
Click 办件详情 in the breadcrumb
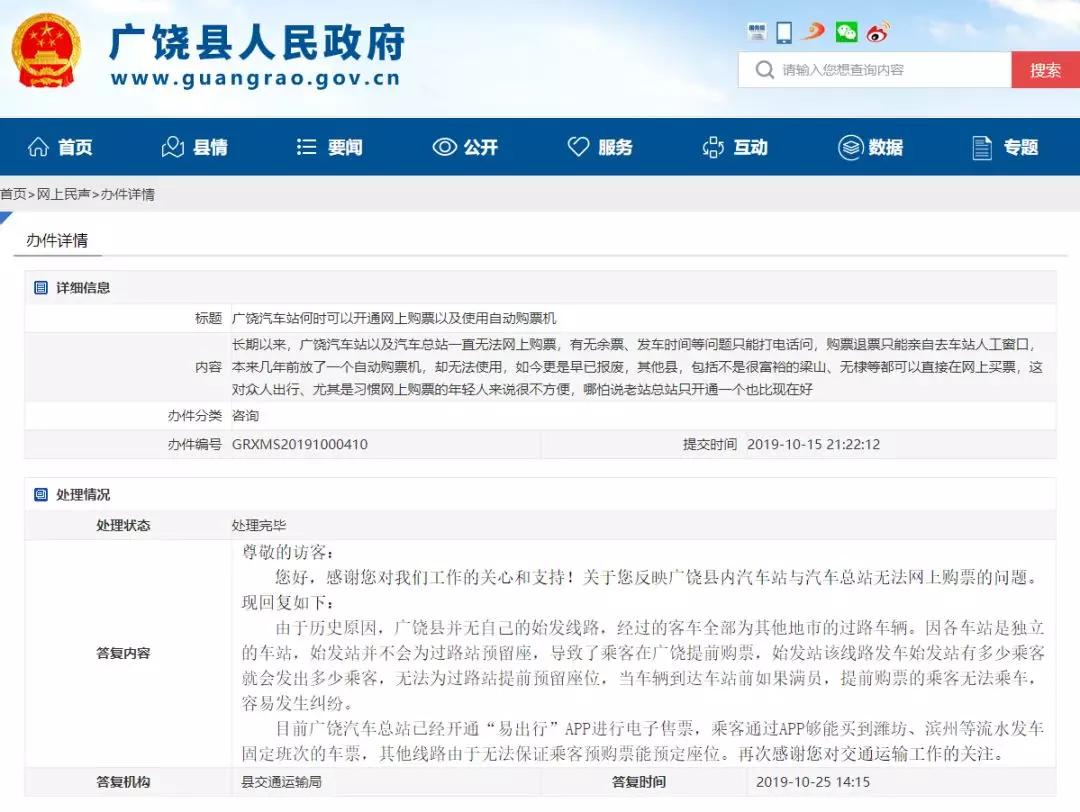click(x=127, y=194)
